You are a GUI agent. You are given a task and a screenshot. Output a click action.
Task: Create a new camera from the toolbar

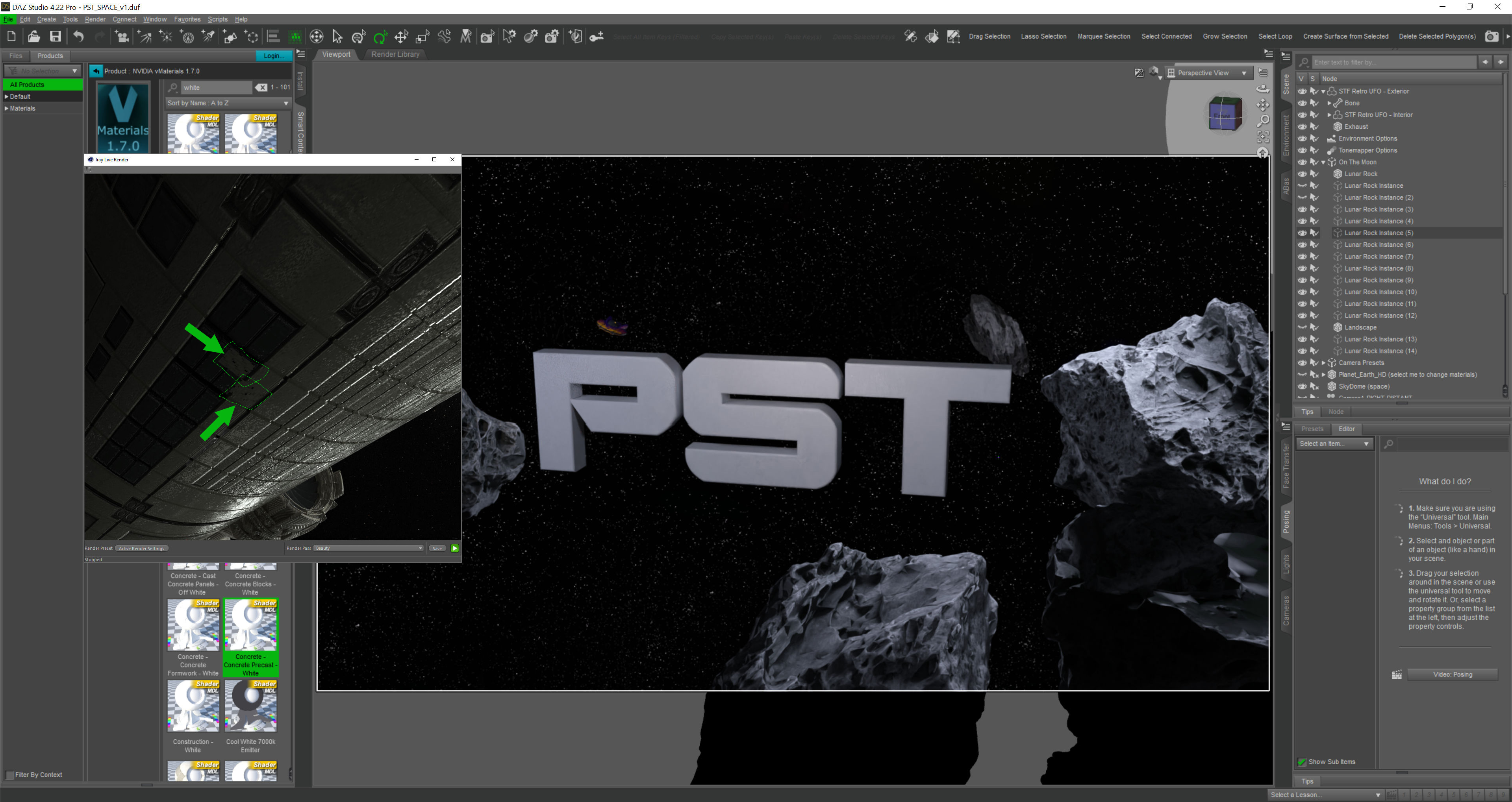coord(122,36)
